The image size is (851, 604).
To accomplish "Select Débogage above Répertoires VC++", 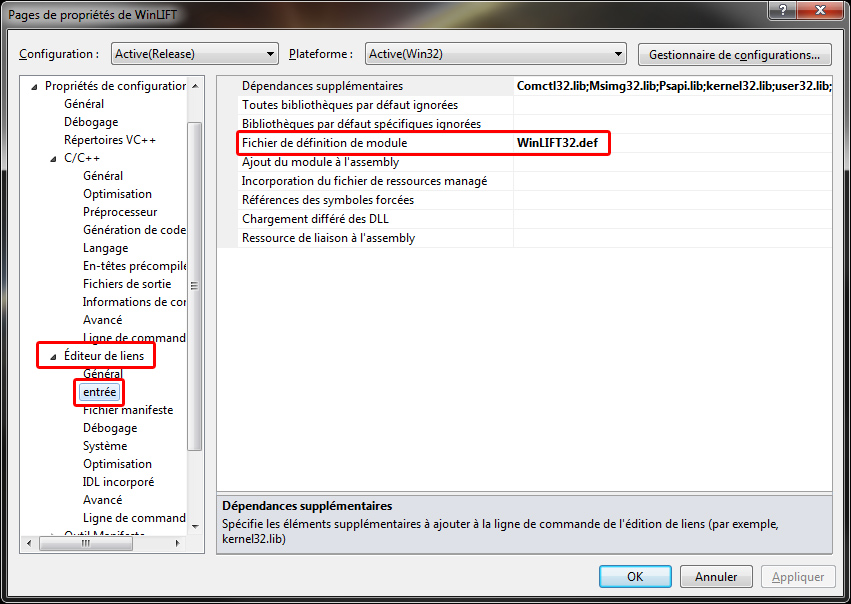I will pos(91,122).
